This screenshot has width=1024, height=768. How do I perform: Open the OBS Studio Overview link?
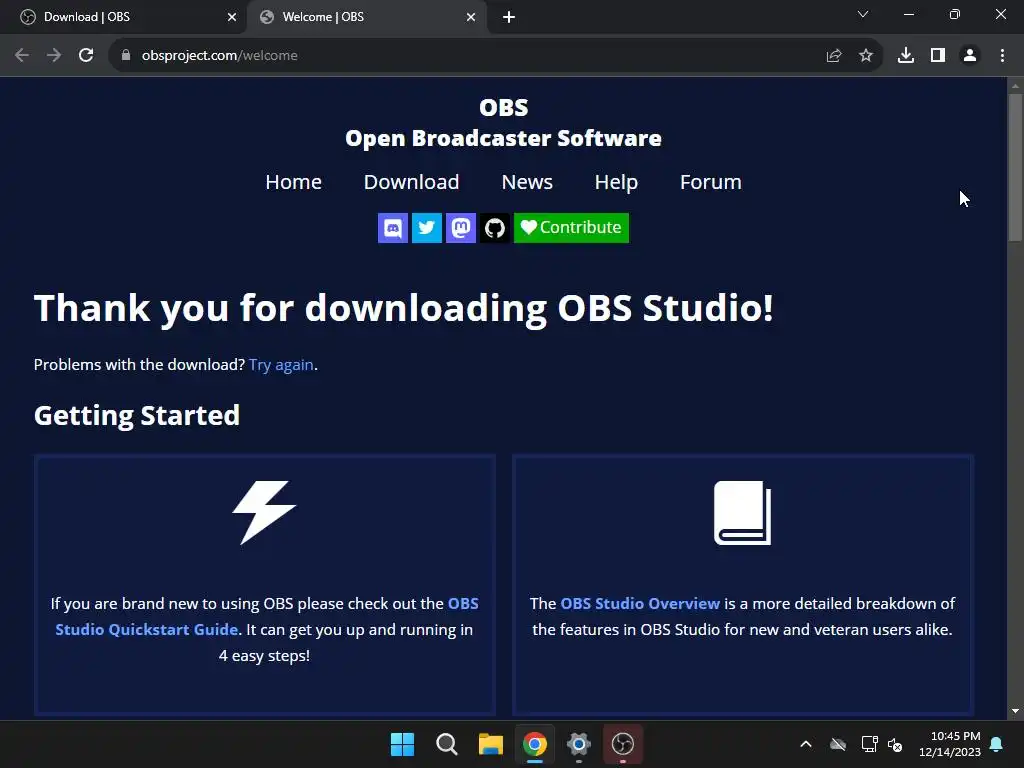coord(640,603)
